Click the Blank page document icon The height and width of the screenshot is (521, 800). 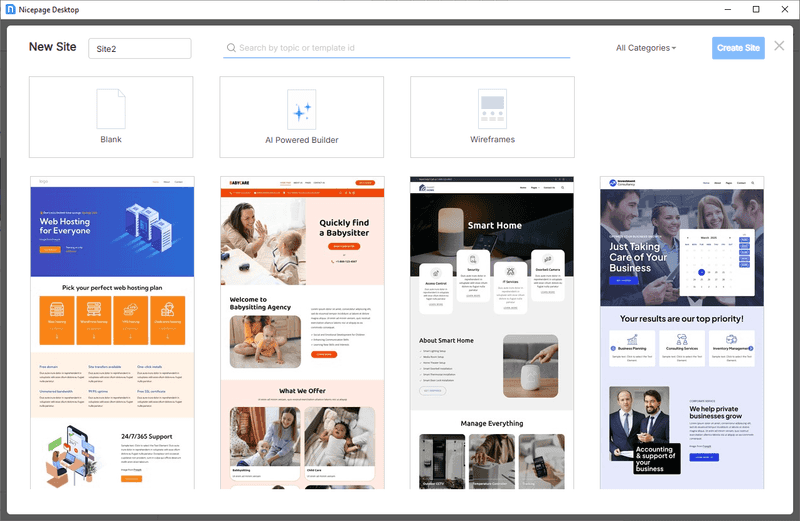point(111,109)
